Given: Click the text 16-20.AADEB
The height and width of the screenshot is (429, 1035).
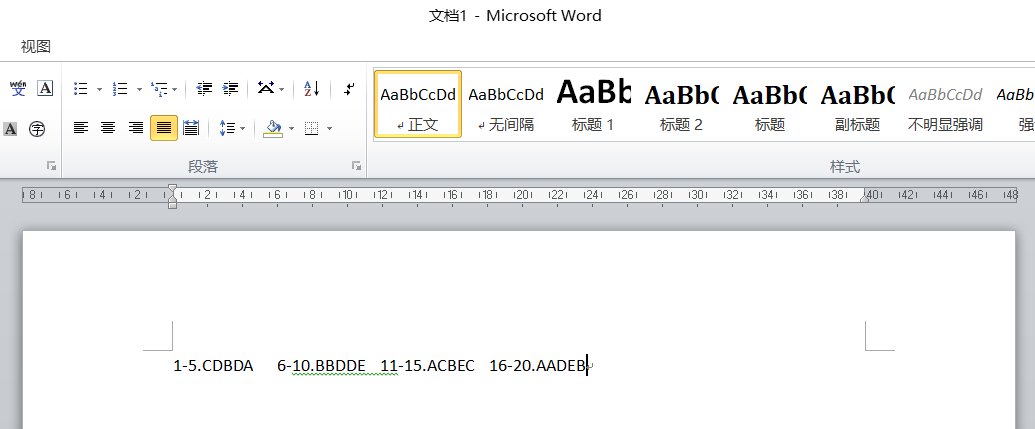Looking at the screenshot, I should pos(537,366).
